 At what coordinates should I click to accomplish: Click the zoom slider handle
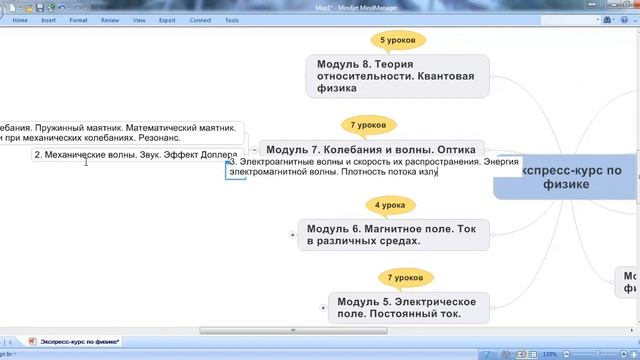click(x=598, y=354)
